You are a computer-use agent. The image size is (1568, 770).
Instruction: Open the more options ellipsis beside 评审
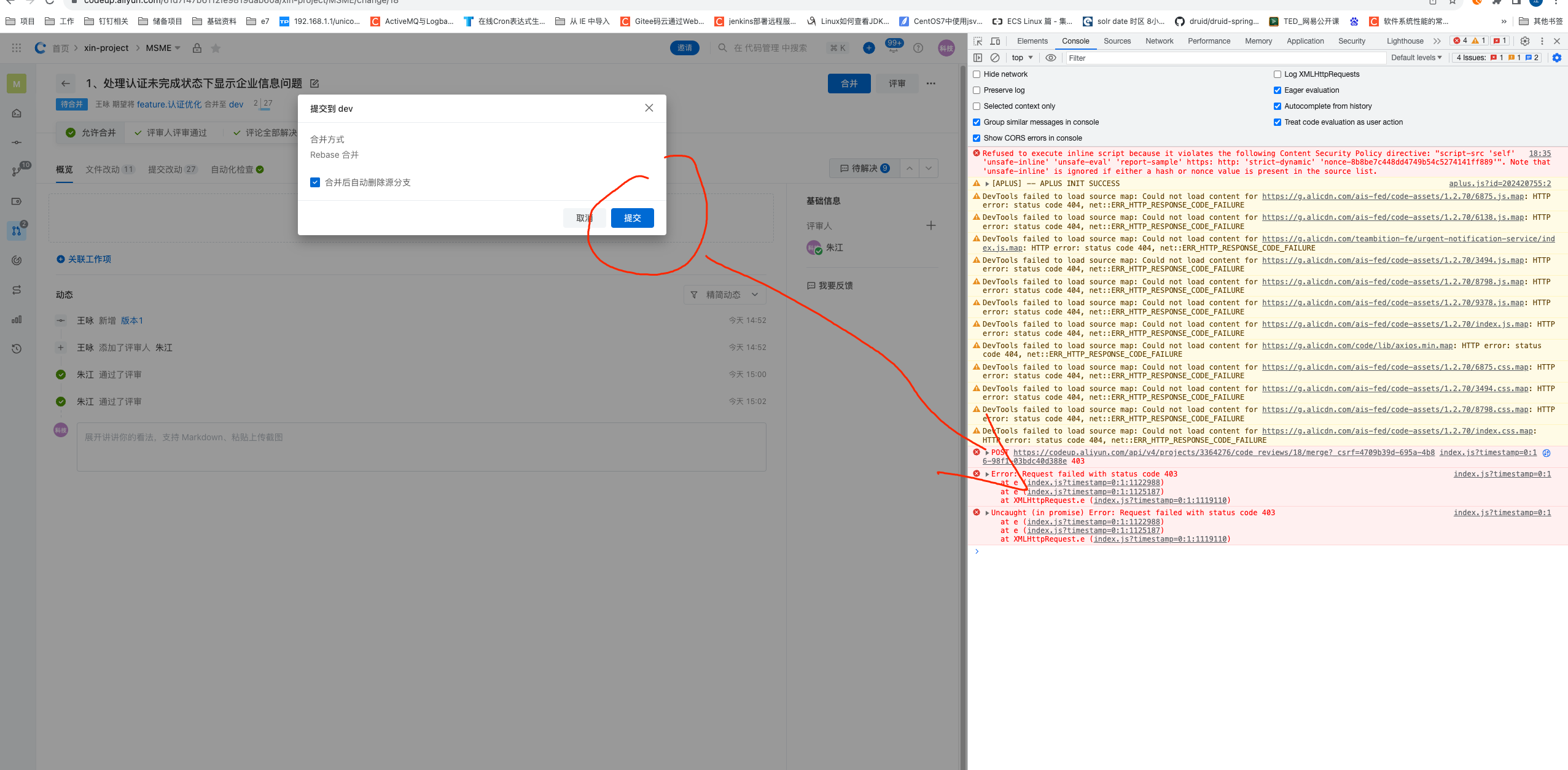931,84
